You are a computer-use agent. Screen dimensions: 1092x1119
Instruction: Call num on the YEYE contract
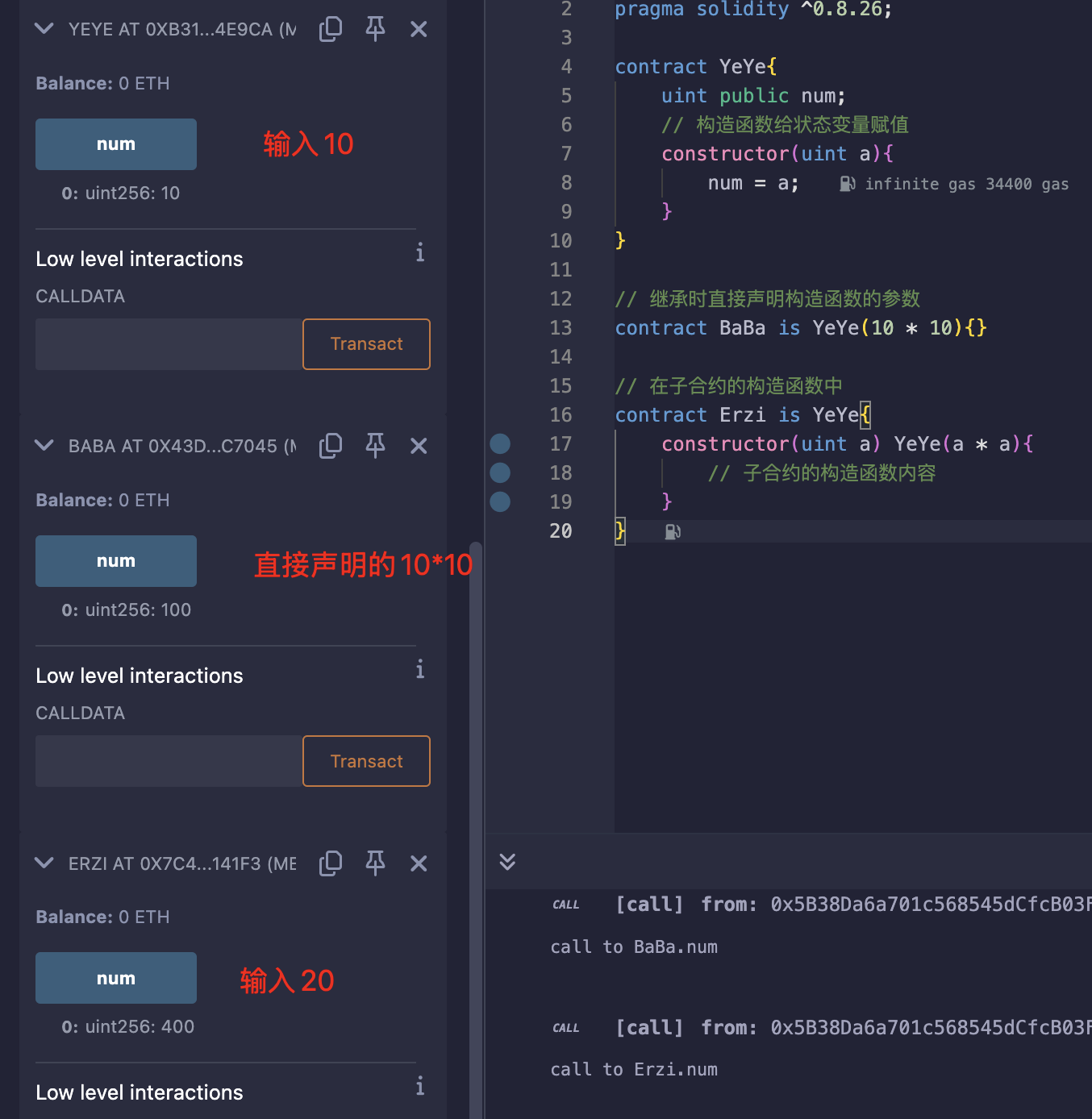click(x=116, y=144)
